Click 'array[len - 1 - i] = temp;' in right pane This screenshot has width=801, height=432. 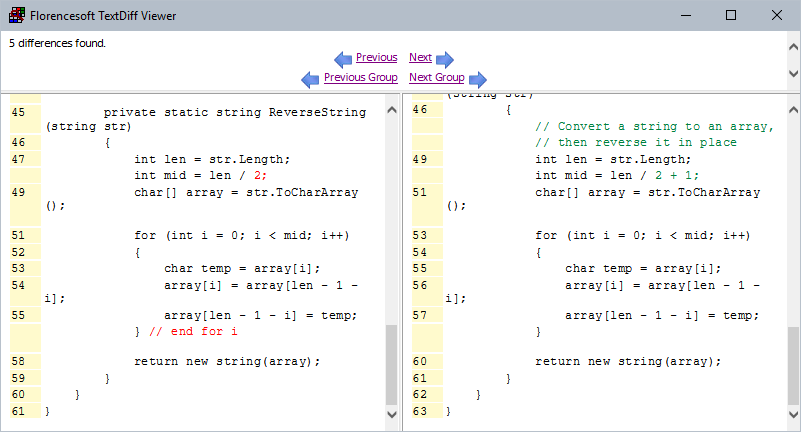tap(662, 315)
